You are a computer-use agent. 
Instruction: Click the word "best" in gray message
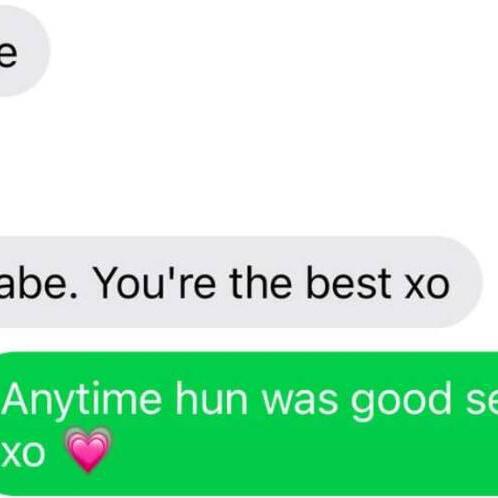click(x=348, y=283)
